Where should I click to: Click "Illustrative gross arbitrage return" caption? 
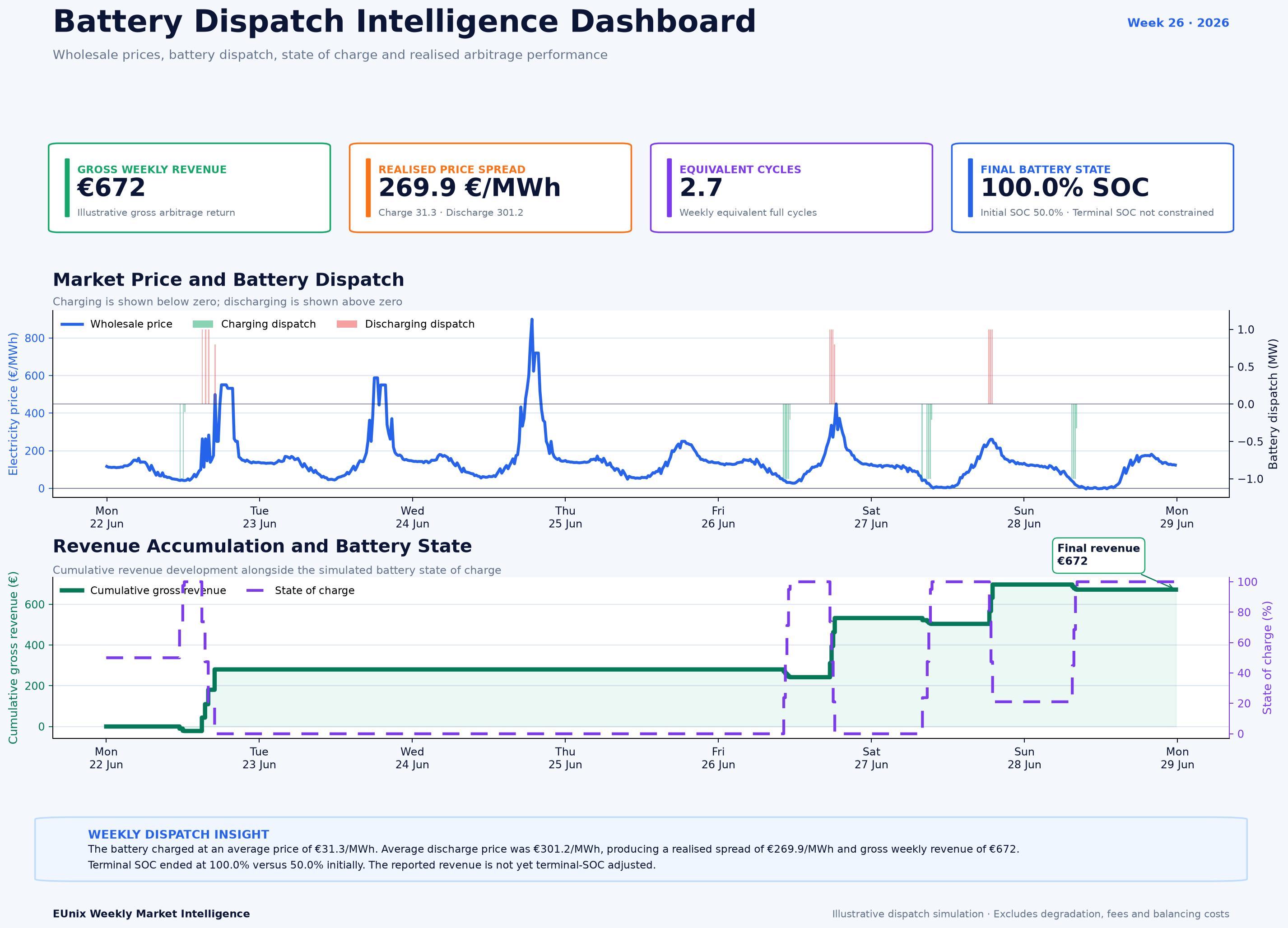(156, 213)
